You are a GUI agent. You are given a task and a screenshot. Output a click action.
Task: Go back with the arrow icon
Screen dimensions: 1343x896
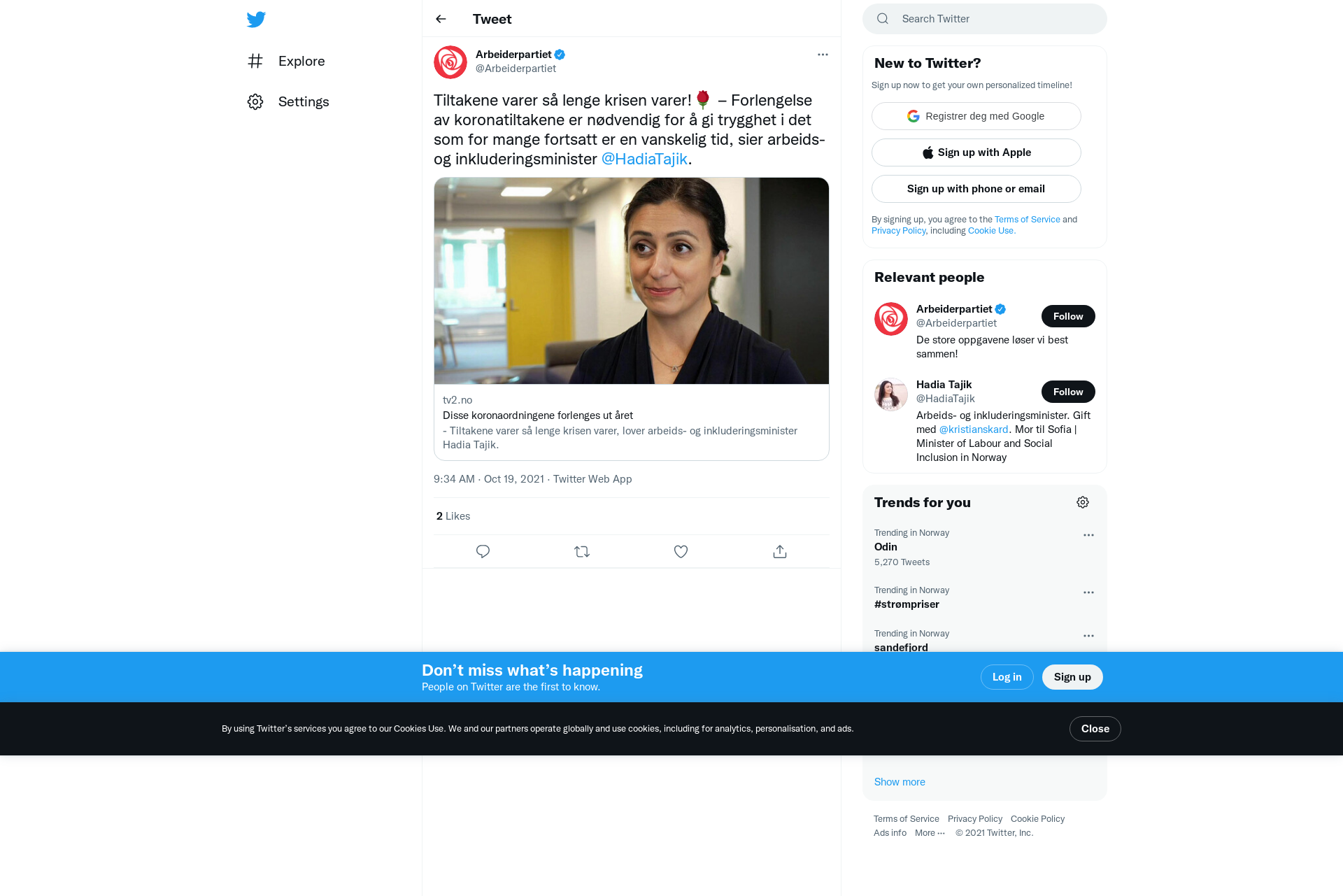pos(441,19)
